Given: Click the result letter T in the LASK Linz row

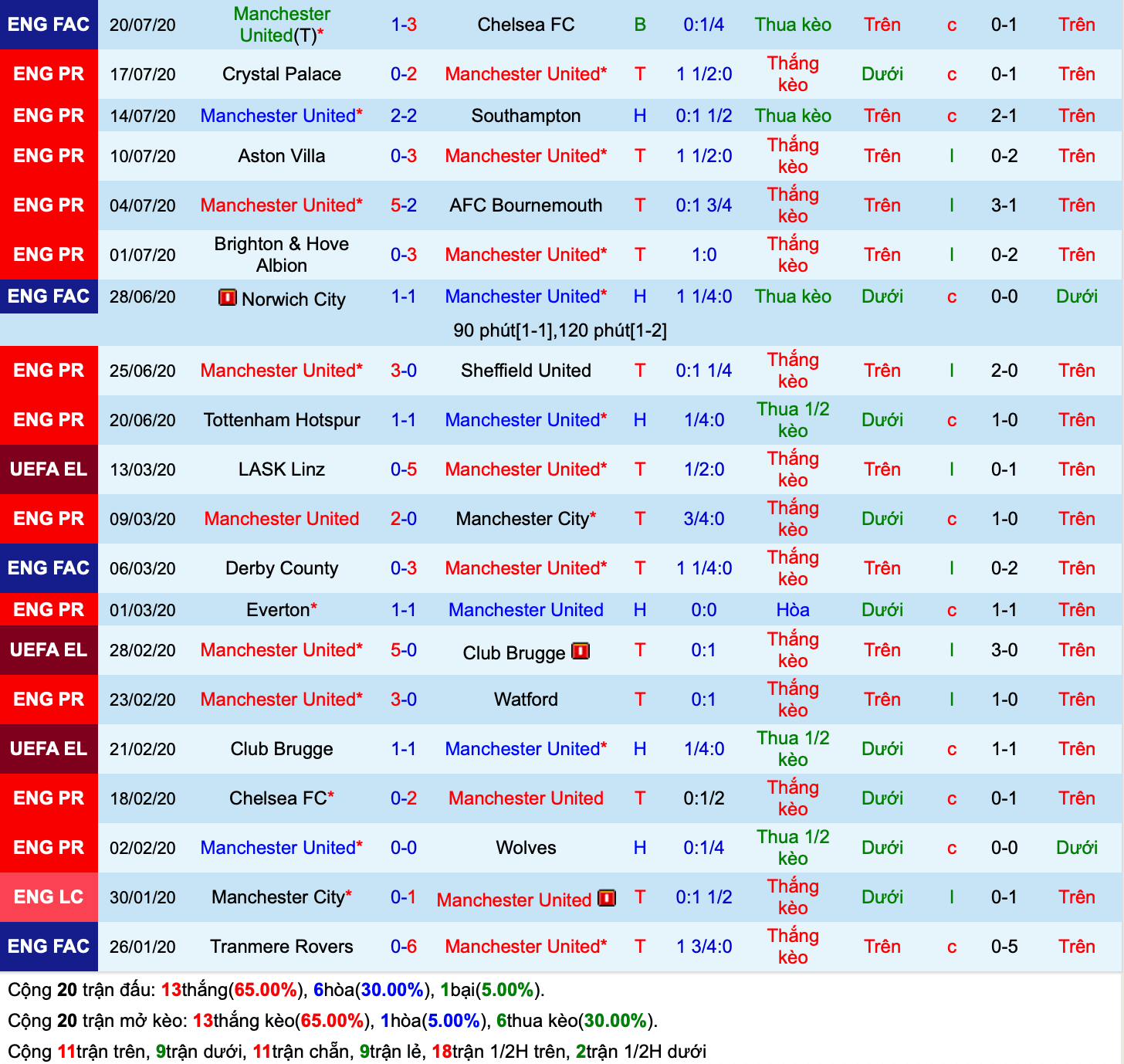Looking at the screenshot, I should [x=640, y=469].
